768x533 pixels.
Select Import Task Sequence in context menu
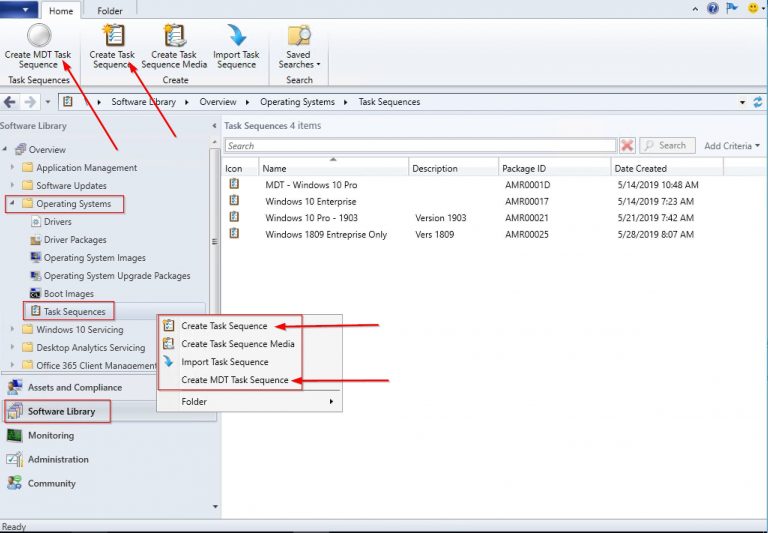point(224,362)
